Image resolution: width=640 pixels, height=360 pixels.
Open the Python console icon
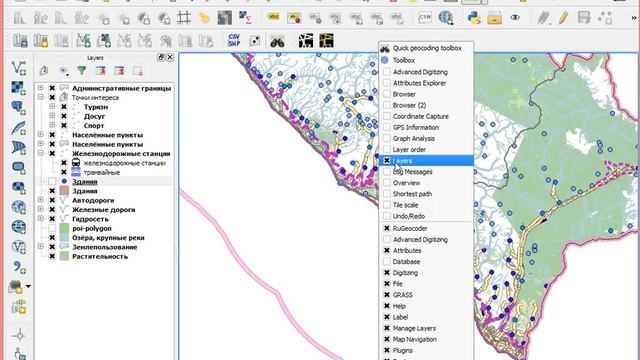474,18
